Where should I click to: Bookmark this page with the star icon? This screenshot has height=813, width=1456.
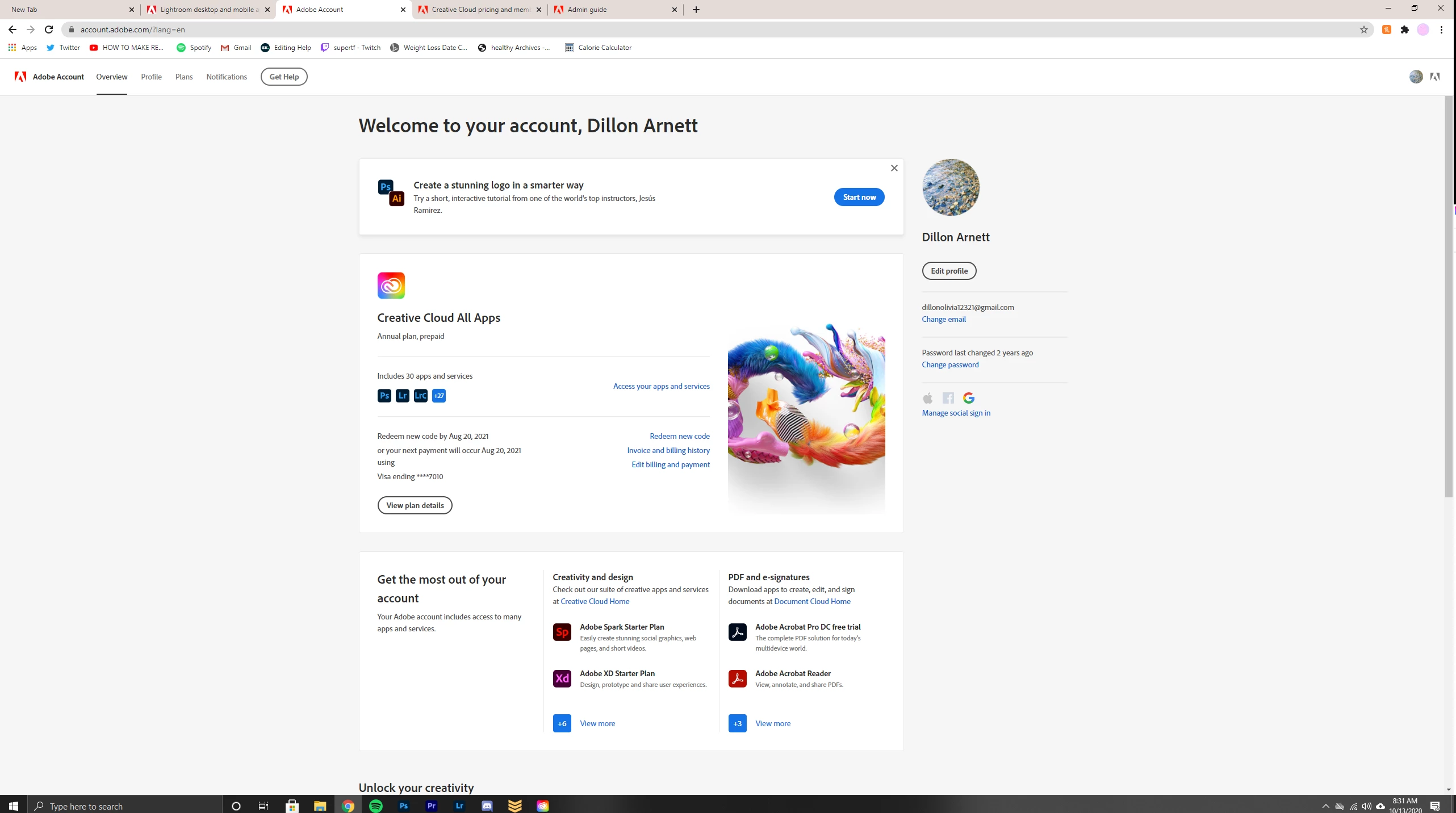[1363, 30]
